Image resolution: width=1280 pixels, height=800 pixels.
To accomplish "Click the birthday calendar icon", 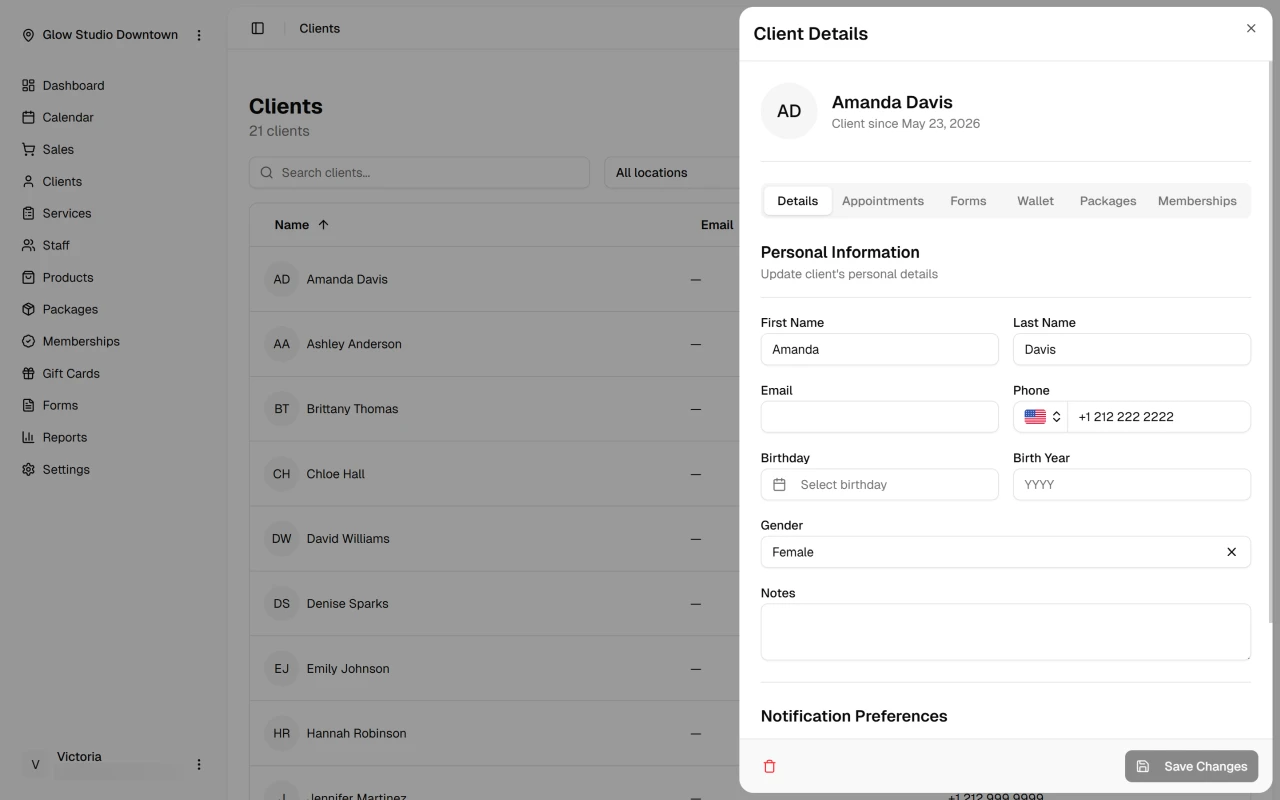I will pos(780,485).
